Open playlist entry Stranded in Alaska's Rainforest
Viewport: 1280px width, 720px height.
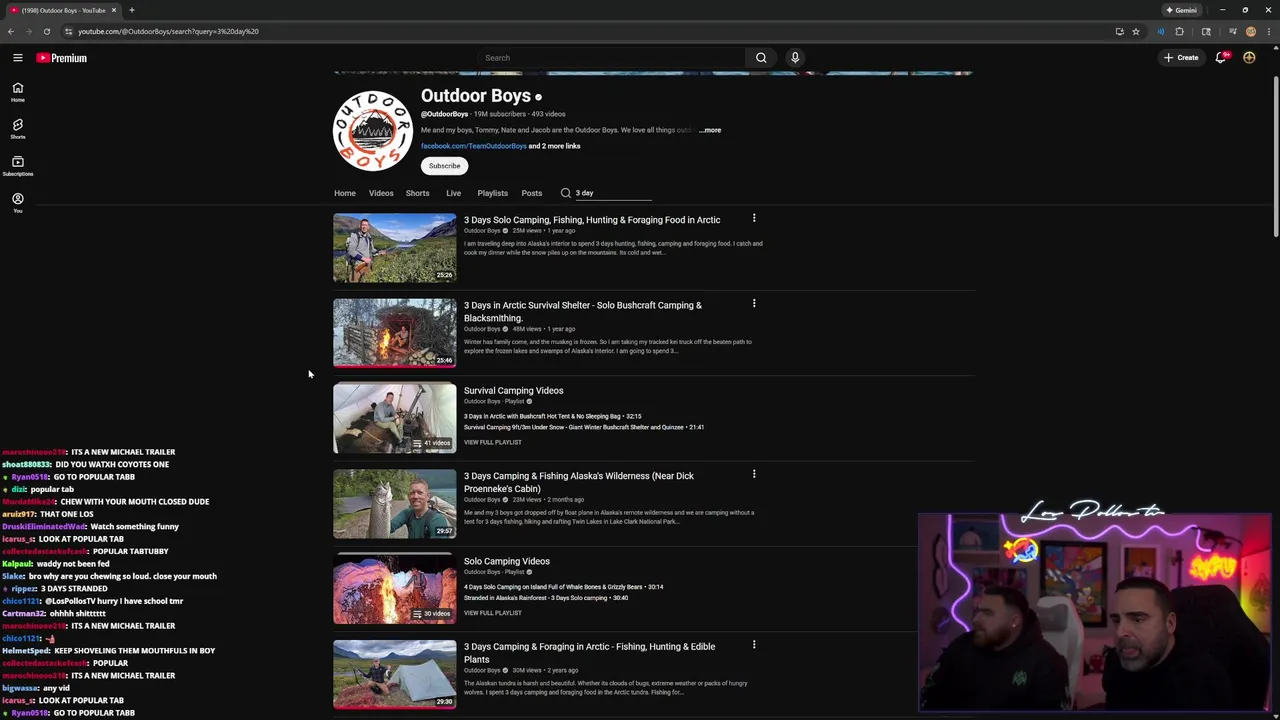(x=545, y=598)
